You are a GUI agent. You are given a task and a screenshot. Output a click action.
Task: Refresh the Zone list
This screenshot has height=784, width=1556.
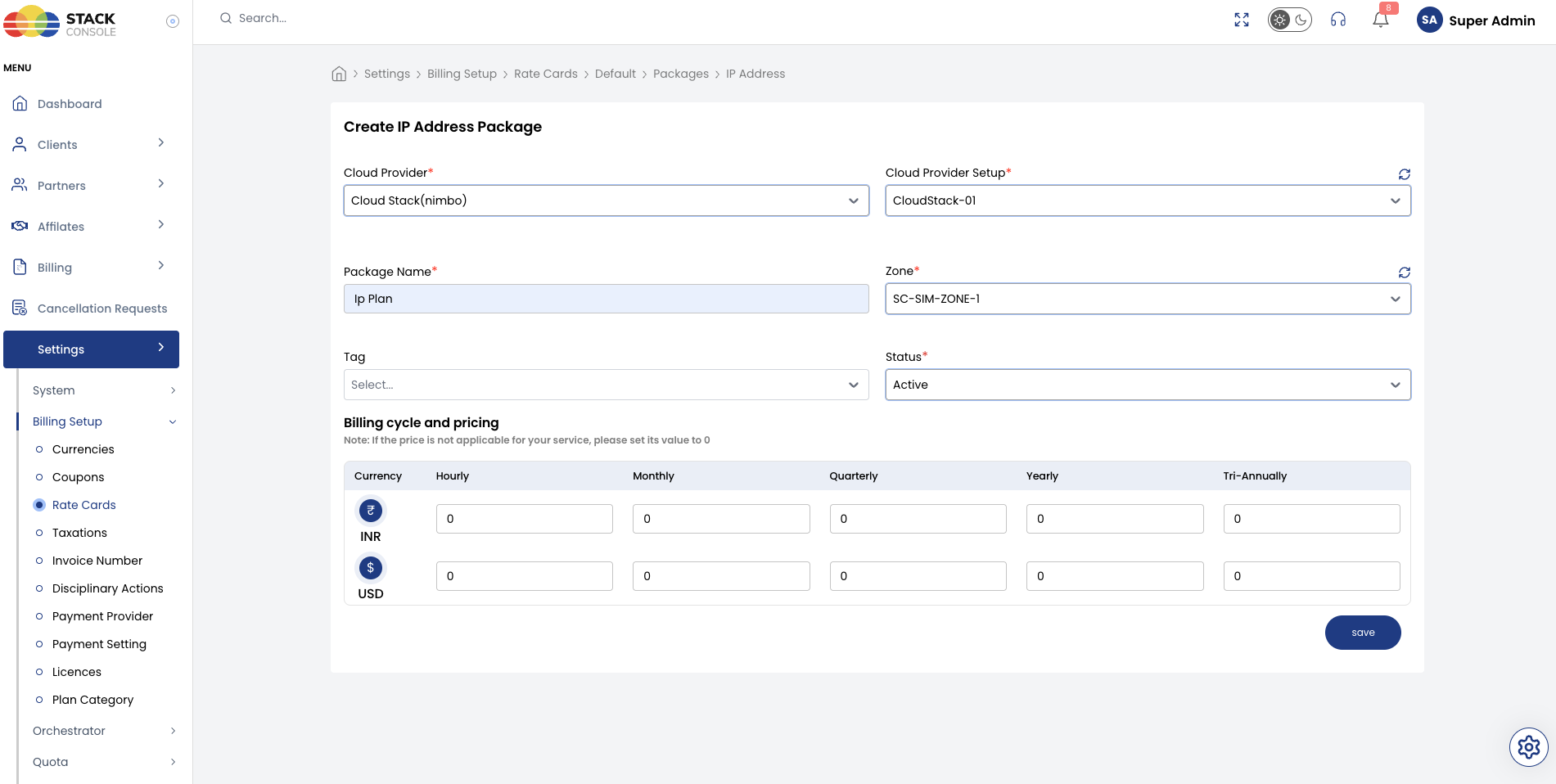[x=1405, y=273]
